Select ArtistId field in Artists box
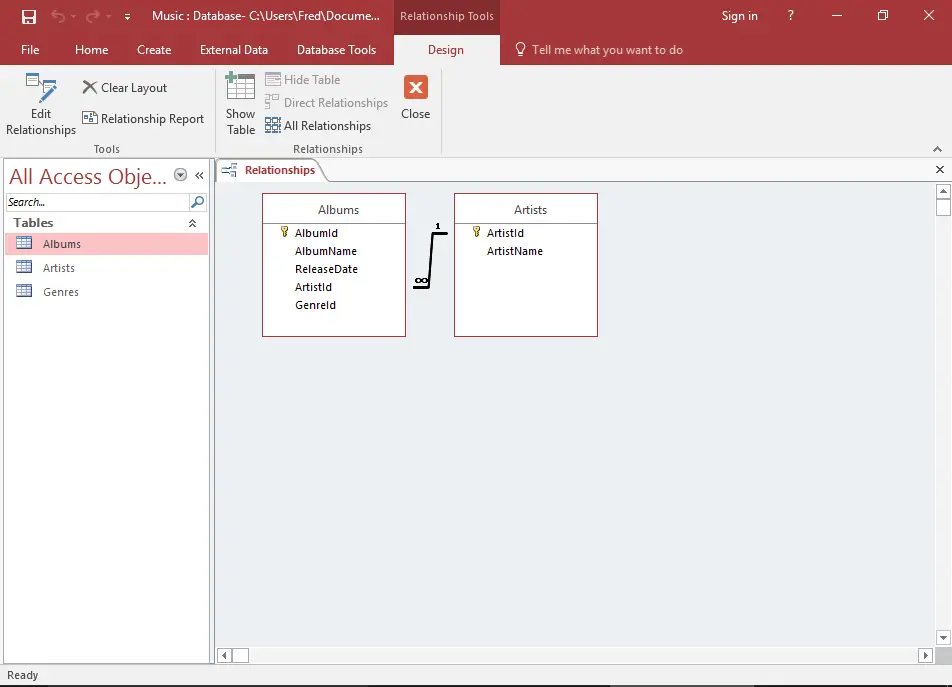Viewport: 952px width, 687px height. tap(505, 233)
